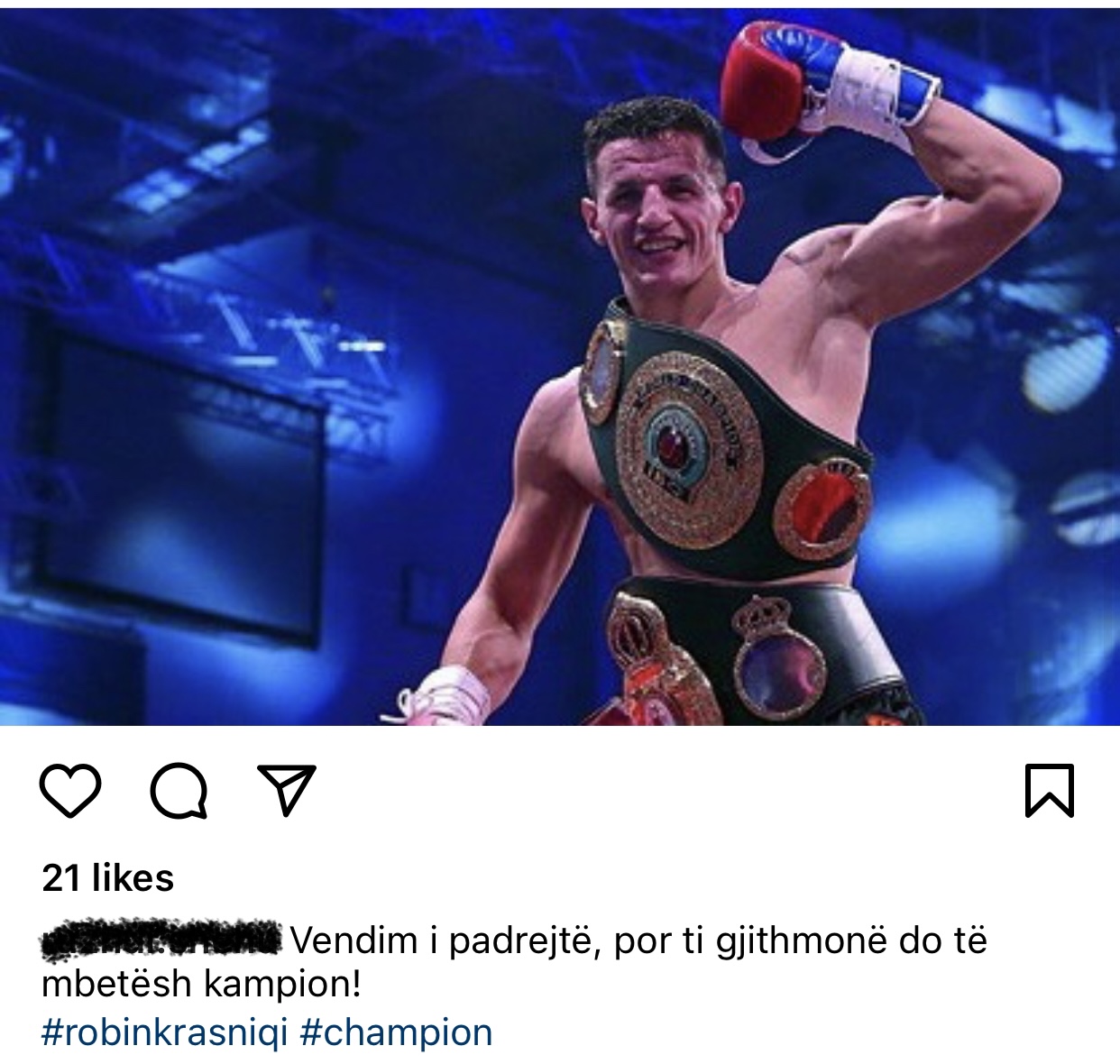Screen dimensions: 1120x1064
Task: Save the post with the bookmark icon
Action: [1050, 791]
